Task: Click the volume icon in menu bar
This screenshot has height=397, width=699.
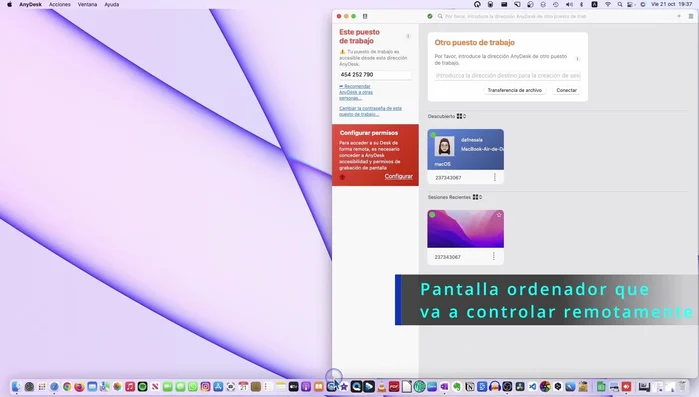Action: pyautogui.click(x=569, y=4)
